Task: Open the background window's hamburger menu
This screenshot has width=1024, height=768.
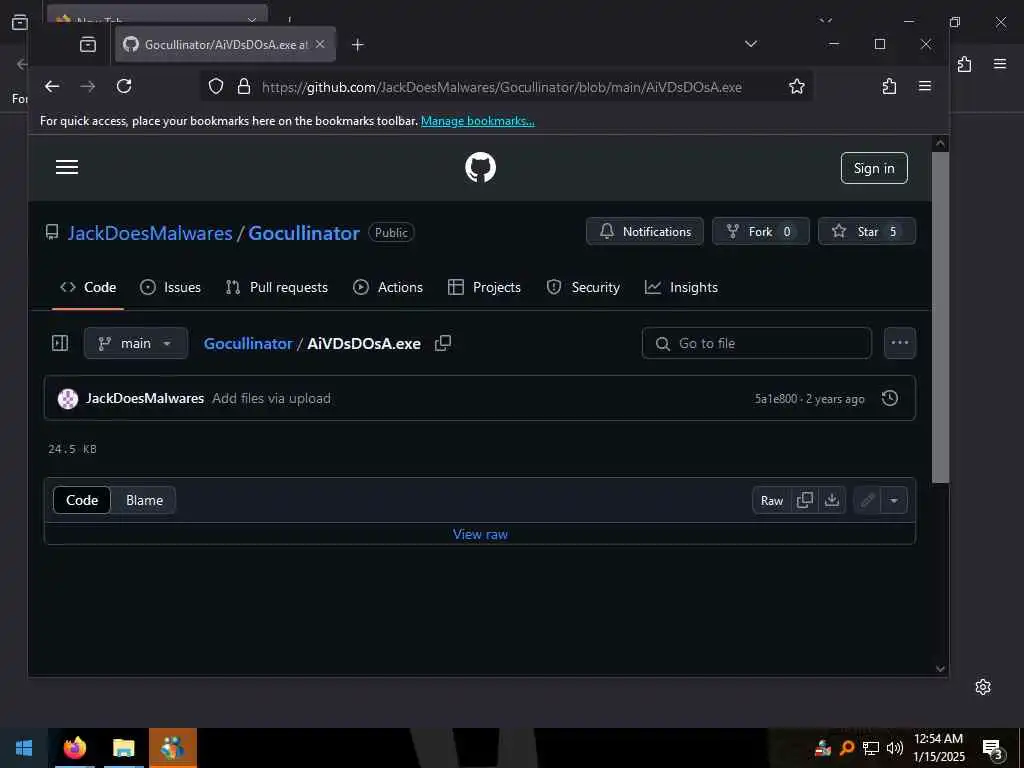Action: pyautogui.click(x=1000, y=63)
